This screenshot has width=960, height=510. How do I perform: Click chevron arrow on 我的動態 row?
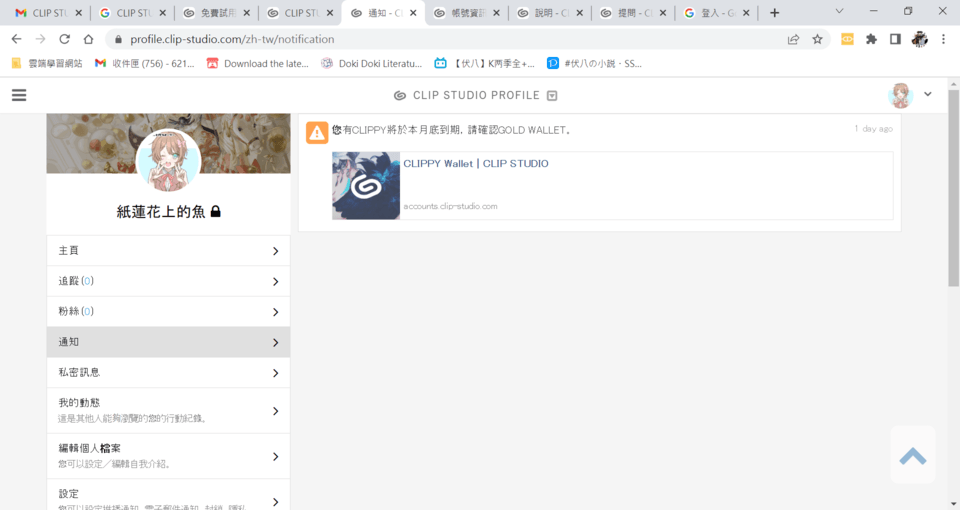(276, 411)
